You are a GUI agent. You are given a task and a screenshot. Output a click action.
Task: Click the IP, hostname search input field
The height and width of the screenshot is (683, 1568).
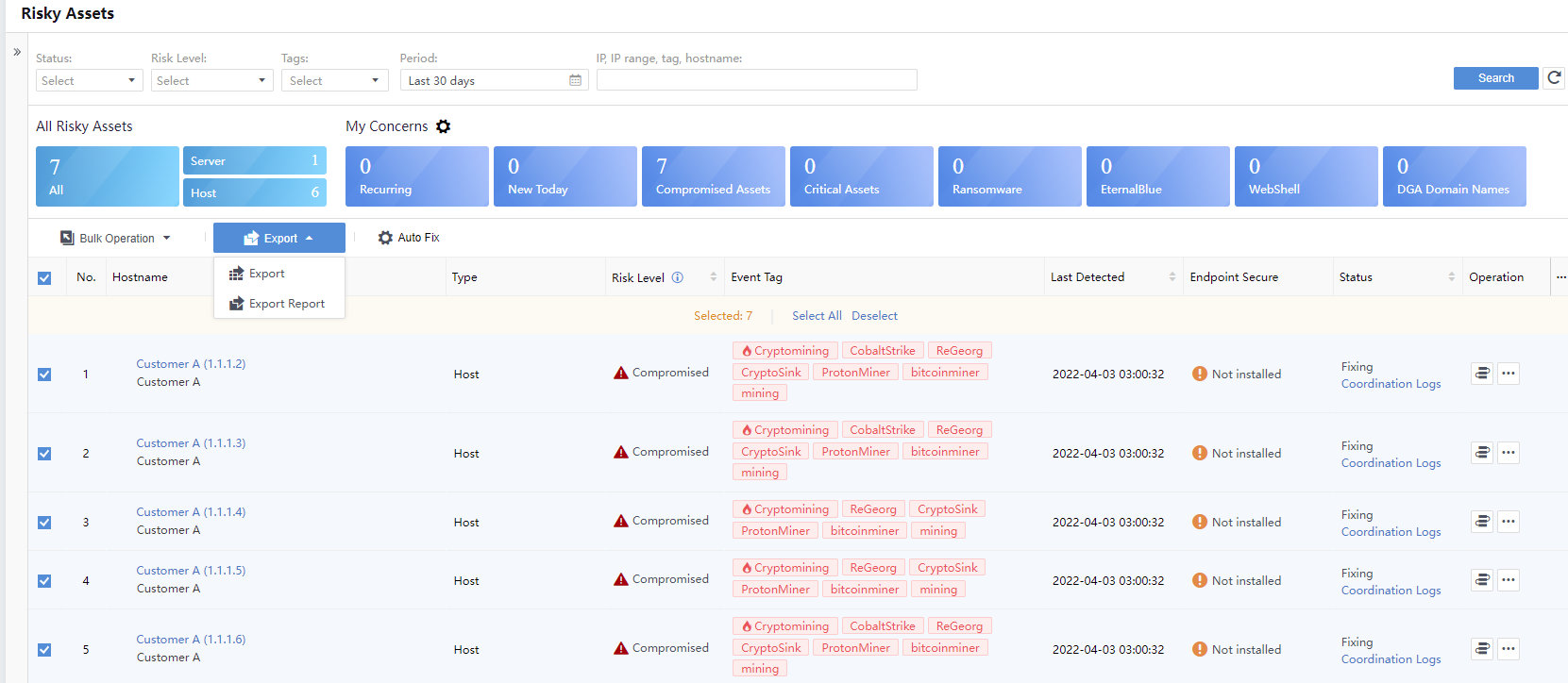tap(756, 80)
